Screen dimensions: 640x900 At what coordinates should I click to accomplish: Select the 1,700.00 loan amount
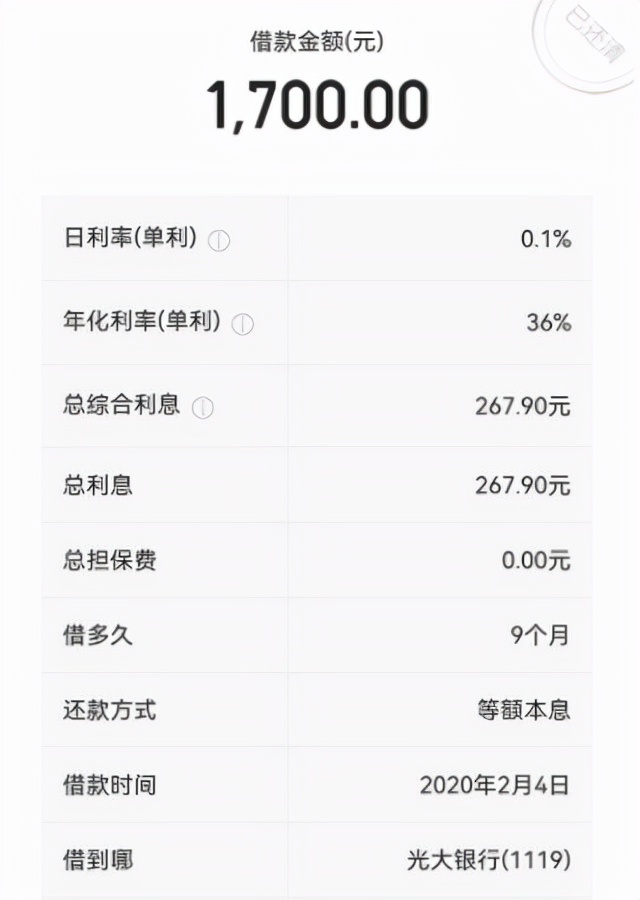[x=318, y=105]
